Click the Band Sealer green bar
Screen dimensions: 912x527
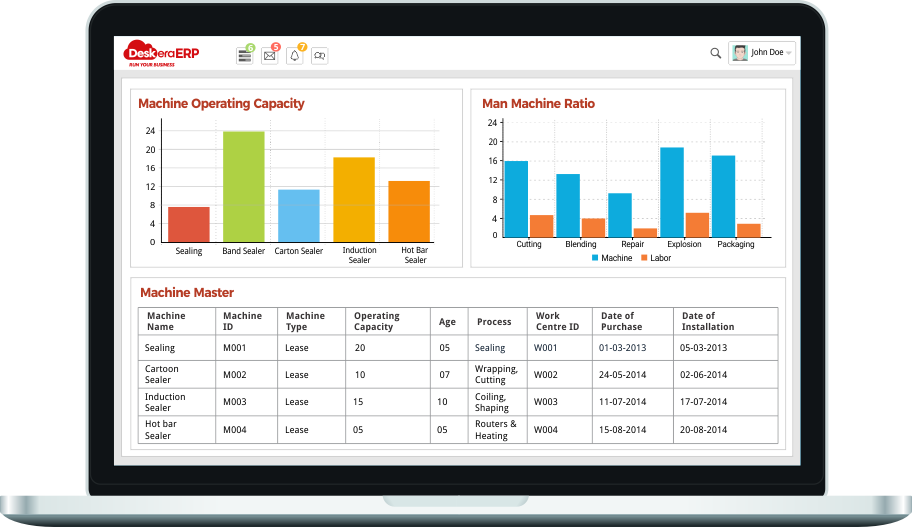[243, 186]
